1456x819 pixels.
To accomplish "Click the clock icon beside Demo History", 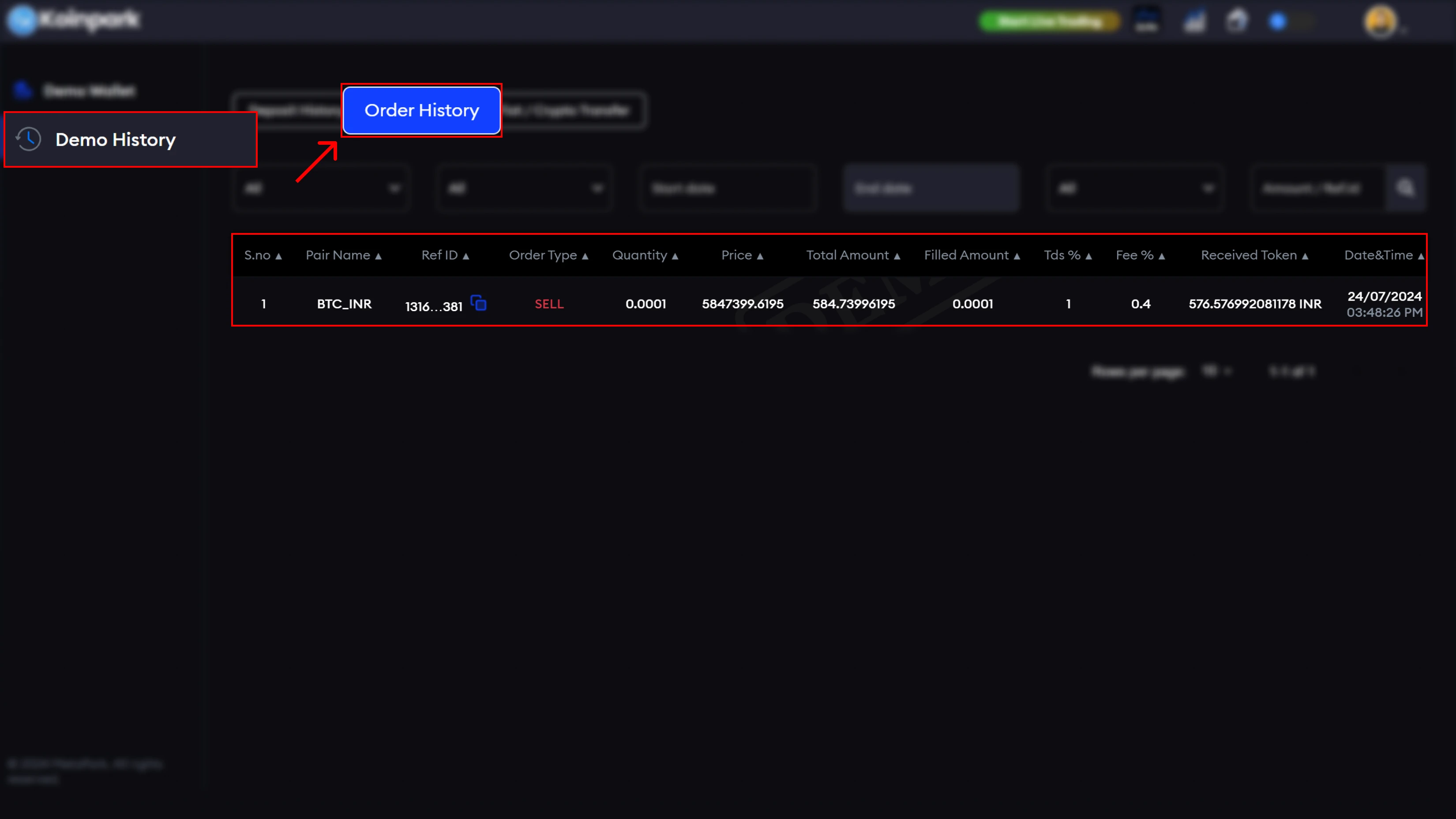I will point(28,139).
